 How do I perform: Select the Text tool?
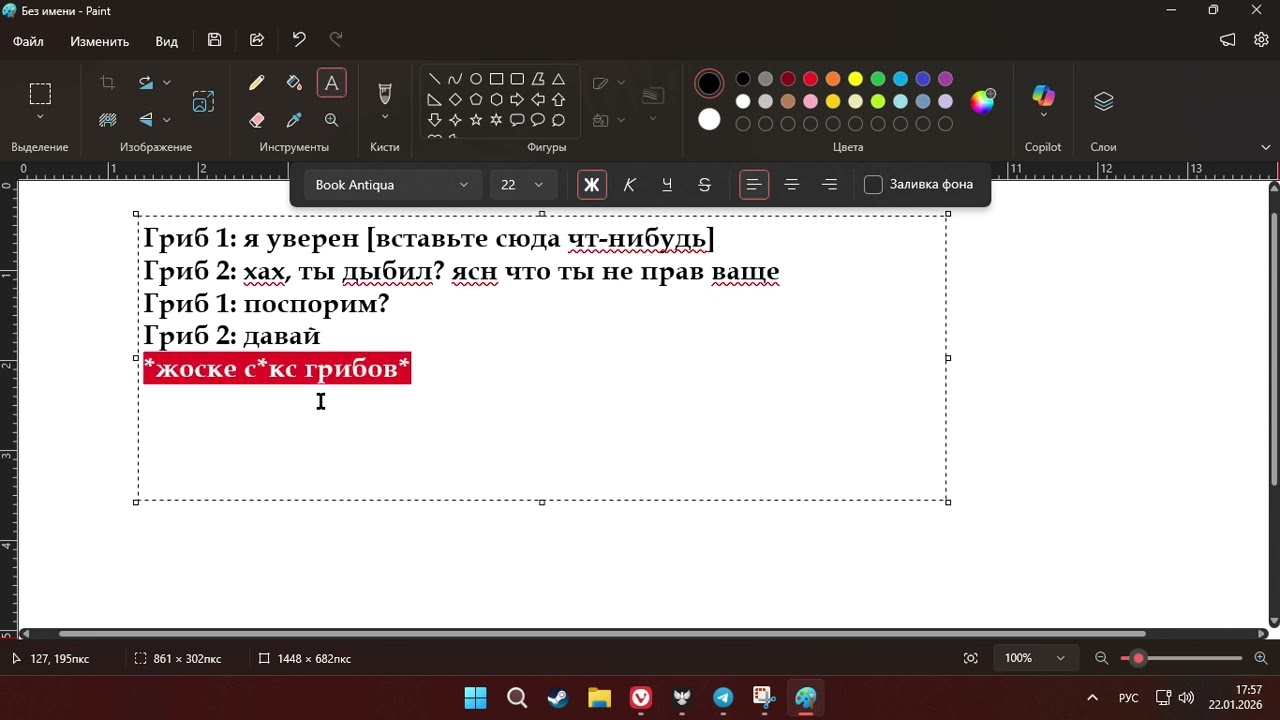click(331, 83)
